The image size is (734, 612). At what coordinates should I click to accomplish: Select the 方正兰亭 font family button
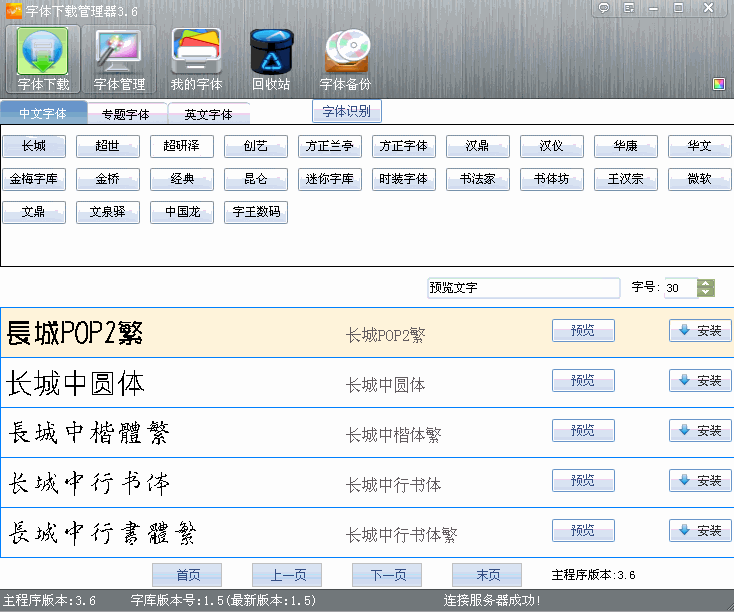pos(330,146)
